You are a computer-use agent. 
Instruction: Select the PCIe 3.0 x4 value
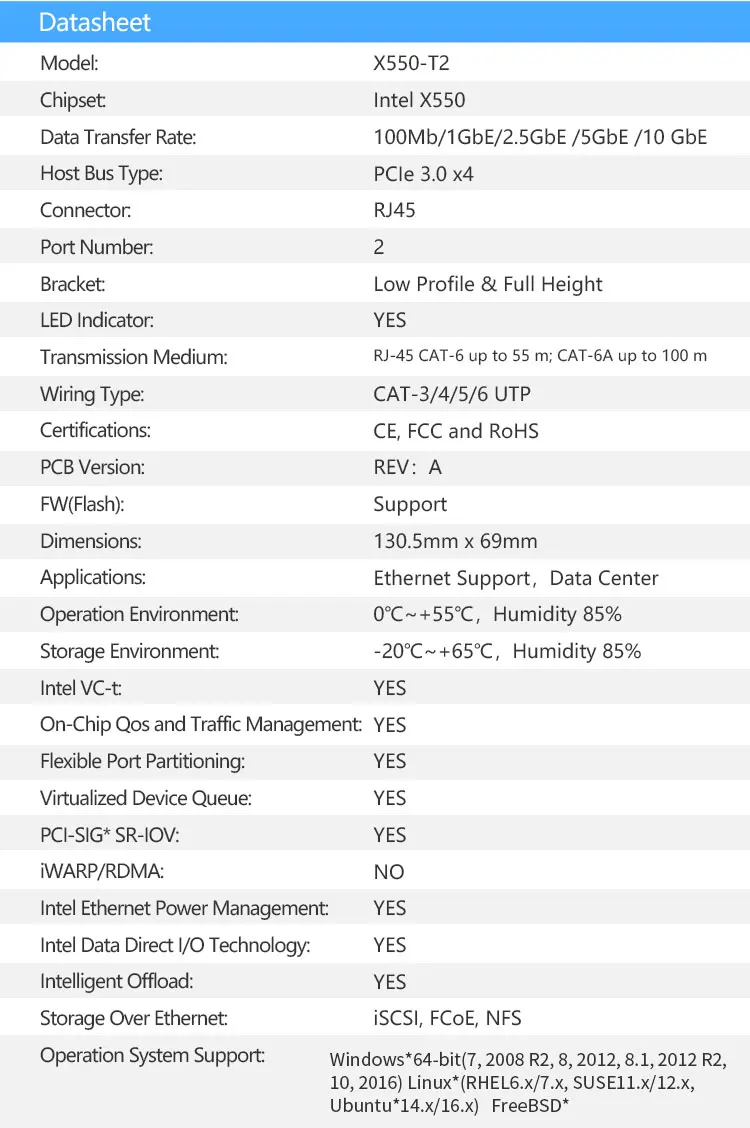tap(423, 174)
